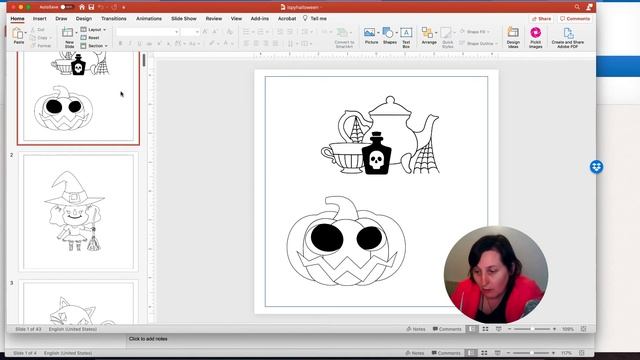640x360 pixels.
Task: Align text left in ribbon
Action: (247, 43)
